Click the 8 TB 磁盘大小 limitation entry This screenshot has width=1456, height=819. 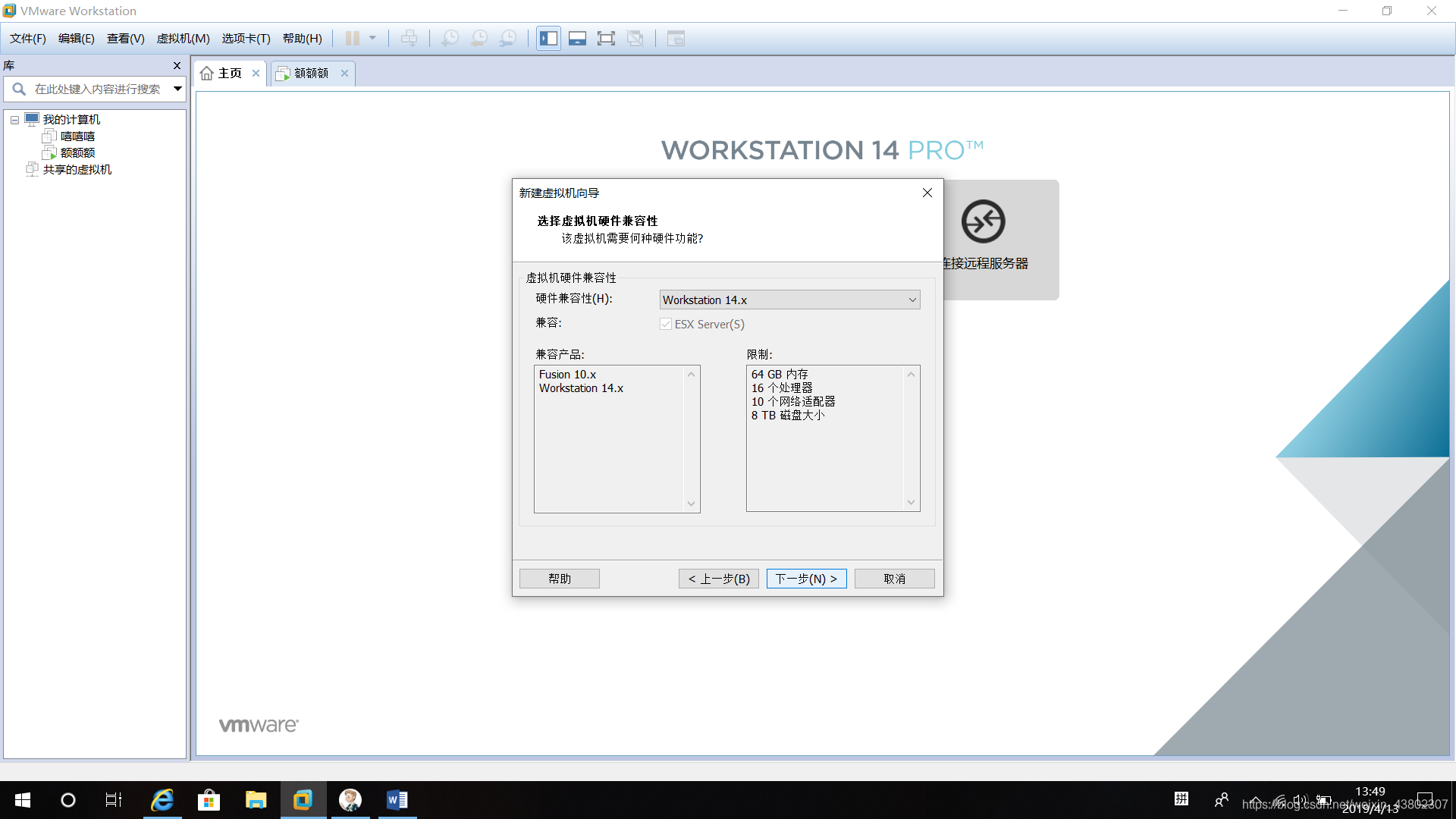[788, 416]
